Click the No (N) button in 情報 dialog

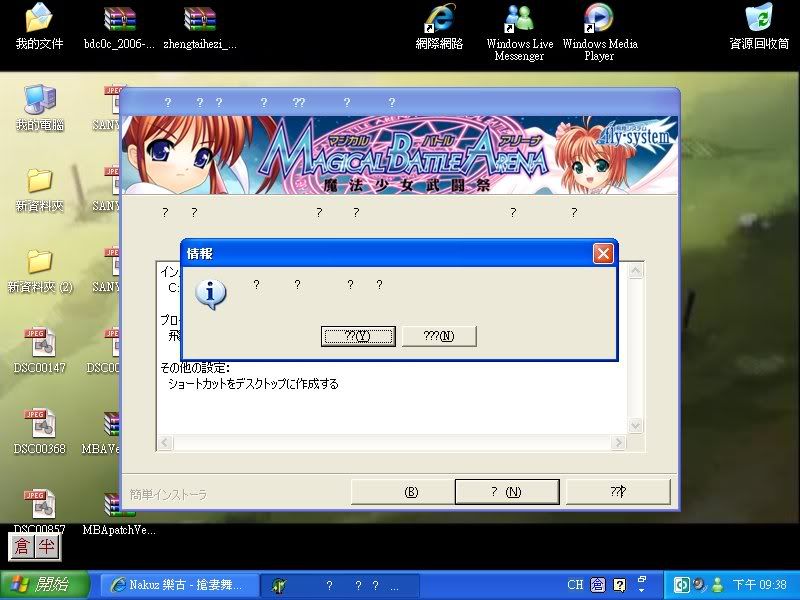(439, 336)
